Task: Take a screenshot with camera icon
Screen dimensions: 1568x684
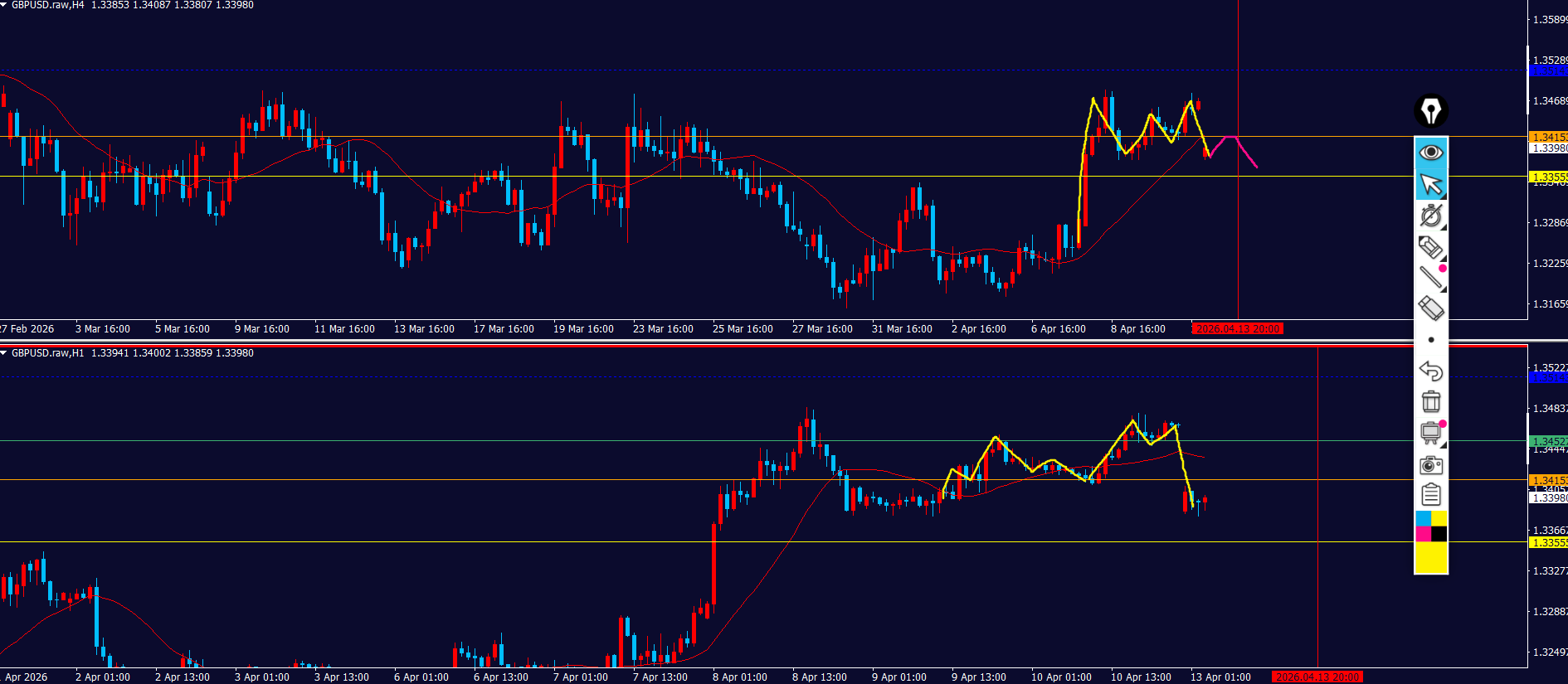Action: tap(1430, 464)
